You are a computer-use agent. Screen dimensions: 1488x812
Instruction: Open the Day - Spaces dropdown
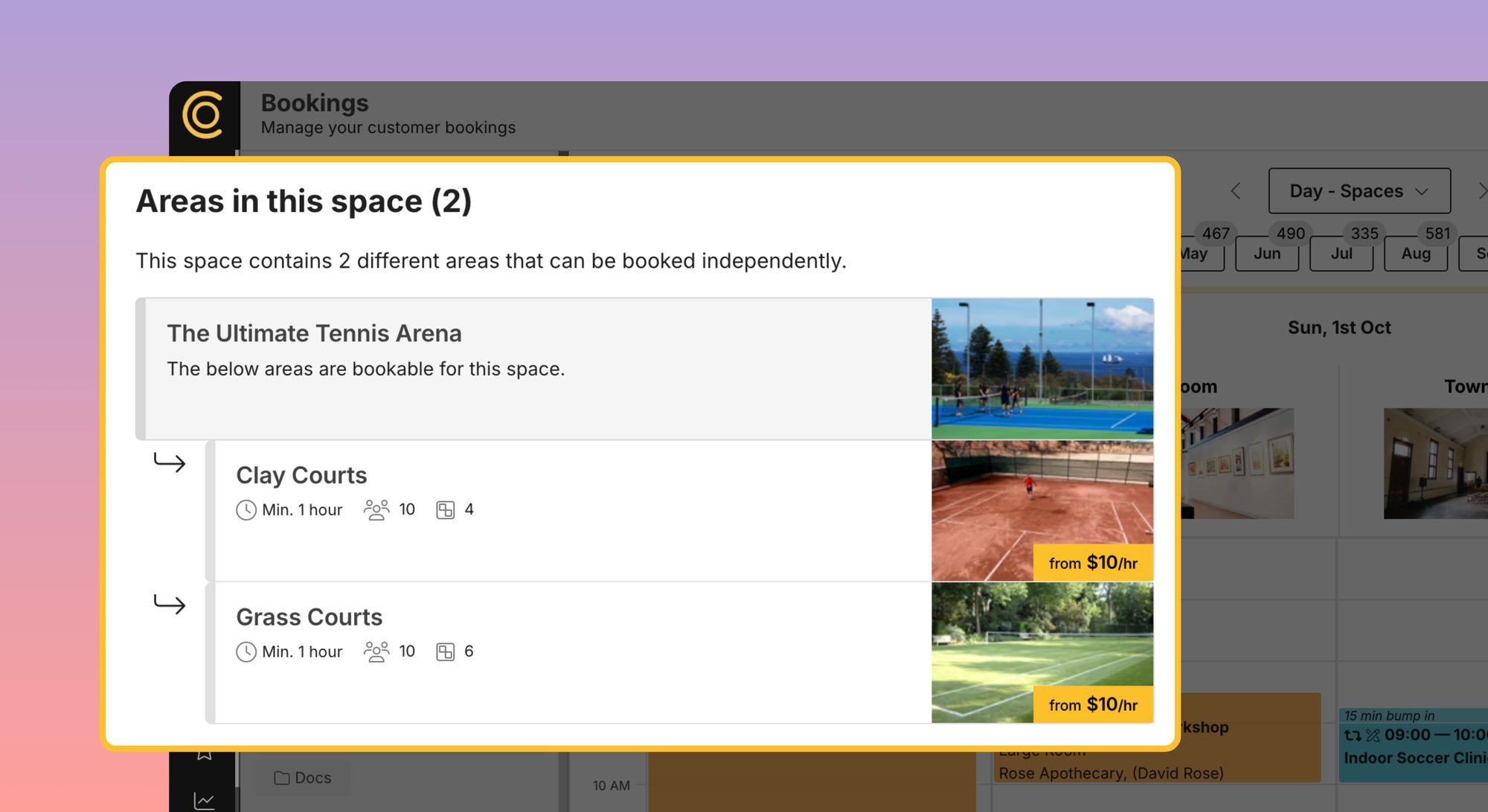tap(1359, 191)
